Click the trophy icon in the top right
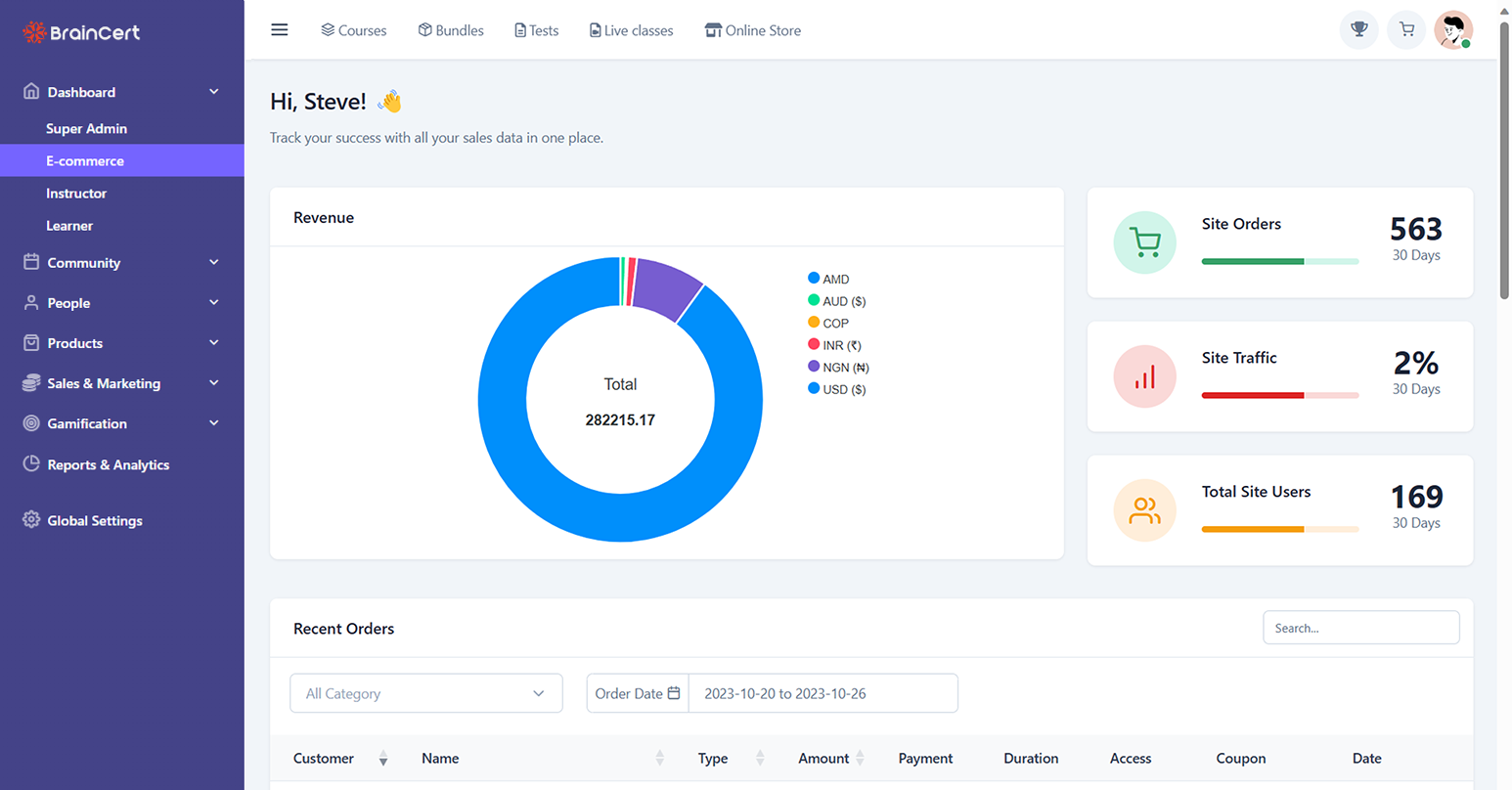Viewport: 1512px width, 790px height. pos(1358,29)
